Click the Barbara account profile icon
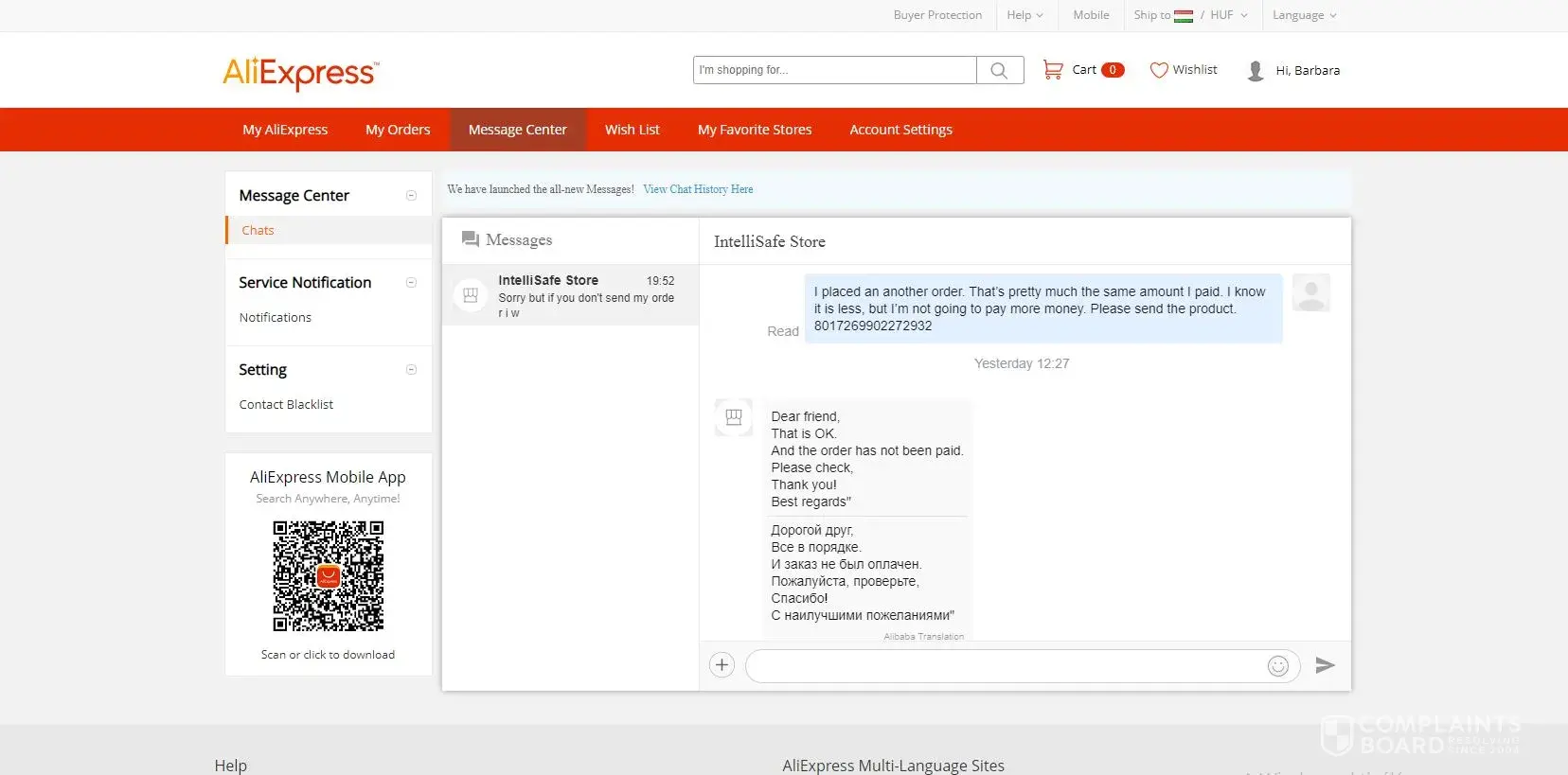Image resolution: width=1568 pixels, height=775 pixels. 1256,71
